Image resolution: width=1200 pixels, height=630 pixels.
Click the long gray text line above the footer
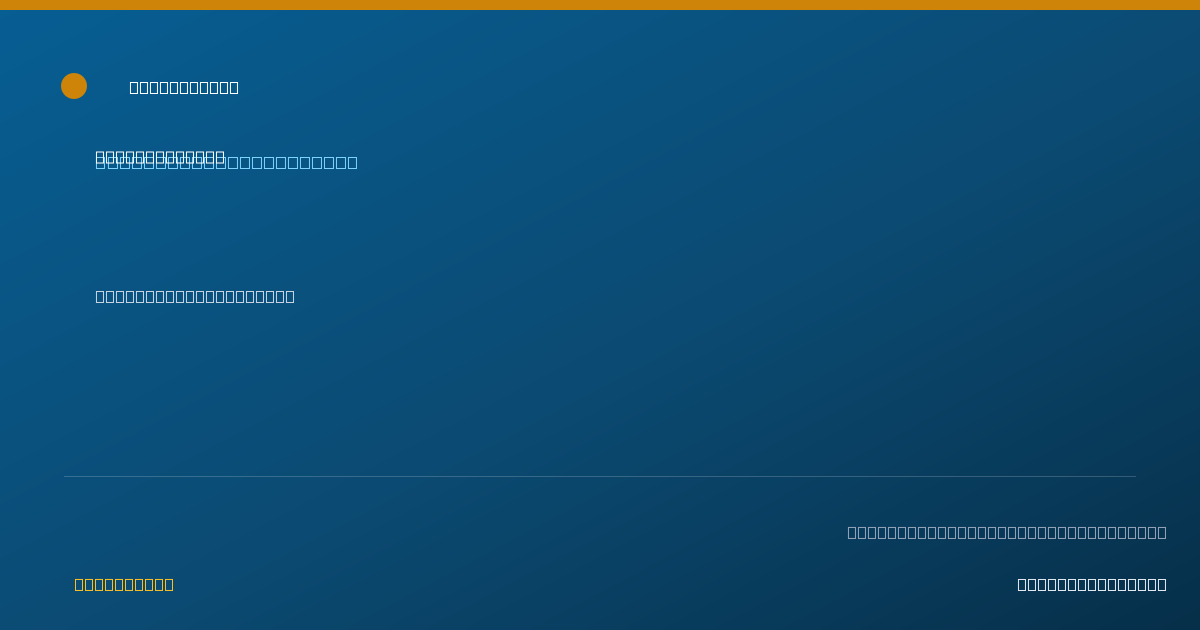coord(1007,532)
